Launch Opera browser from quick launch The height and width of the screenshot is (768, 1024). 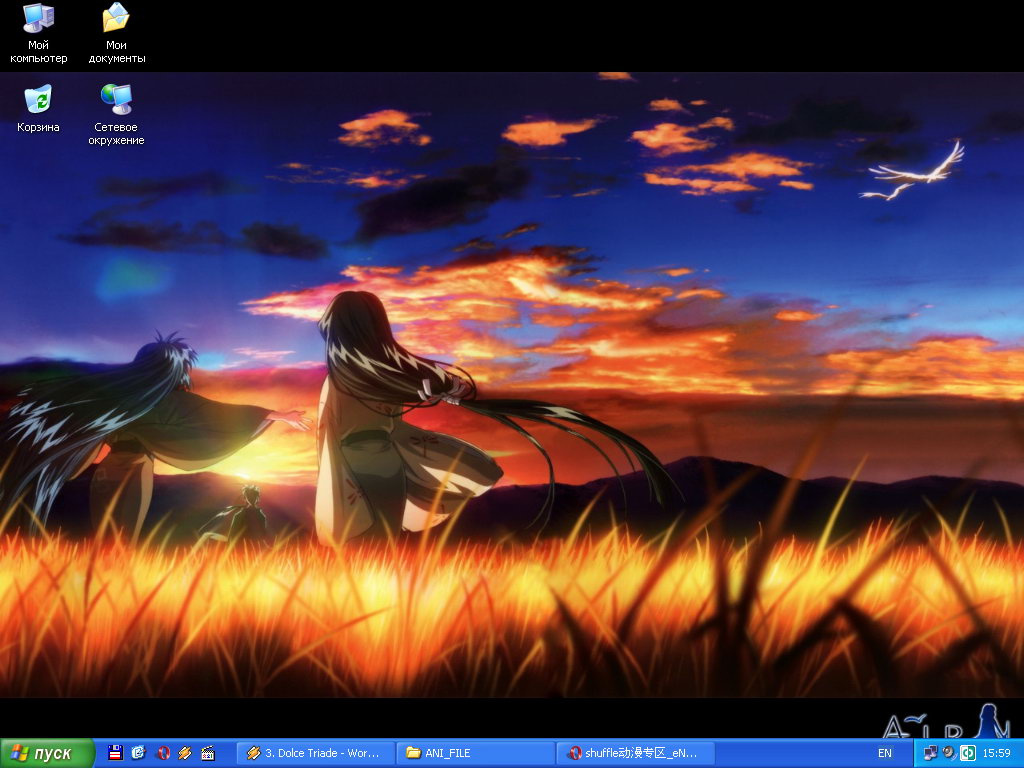(162, 753)
